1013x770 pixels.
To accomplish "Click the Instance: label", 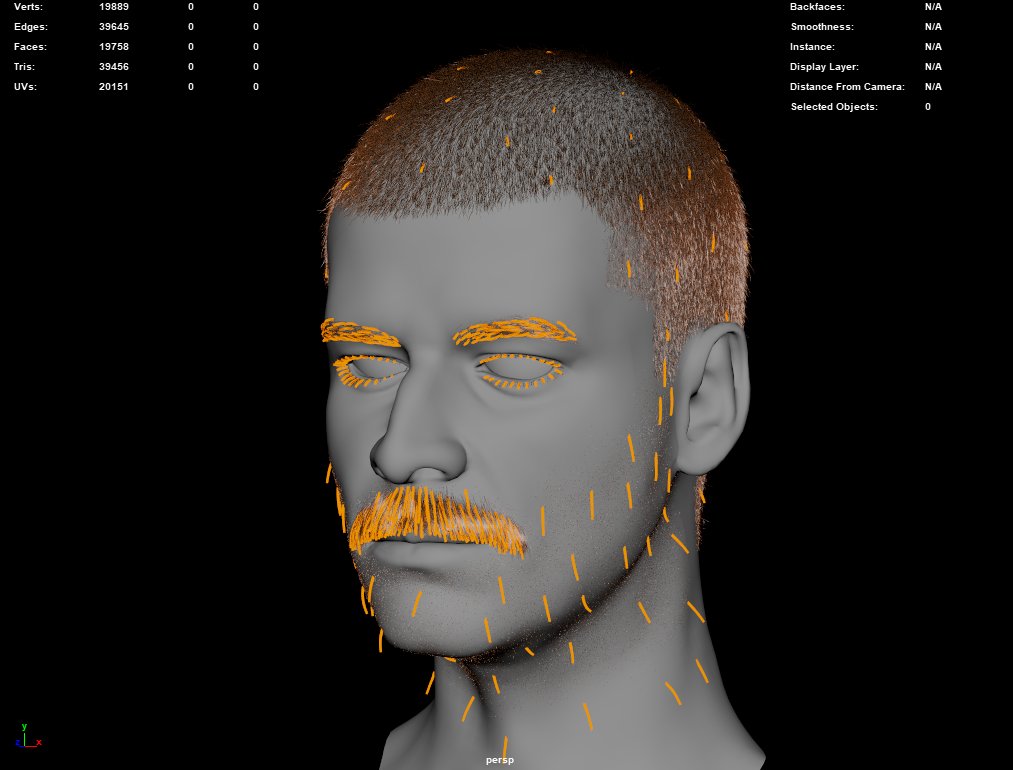I will tap(812, 47).
